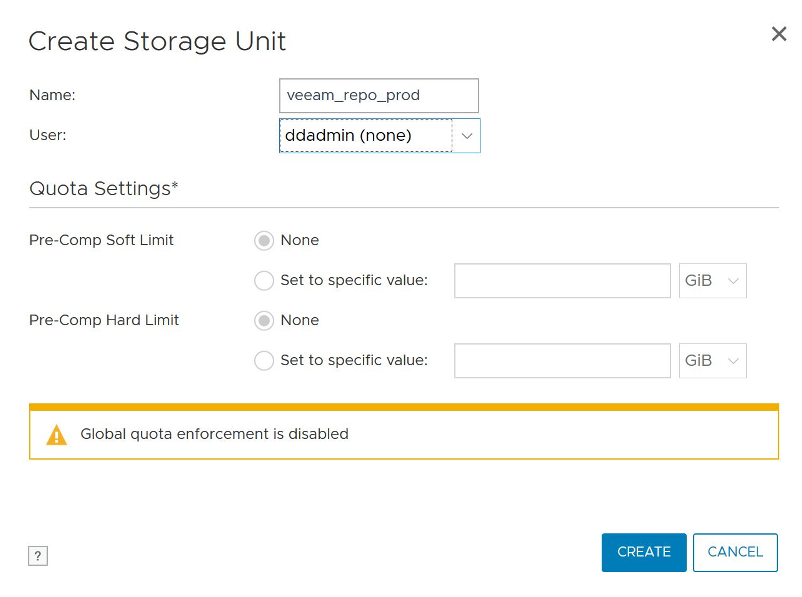
Task: Click the Global quota enforcement disabled message
Action: click(x=214, y=434)
